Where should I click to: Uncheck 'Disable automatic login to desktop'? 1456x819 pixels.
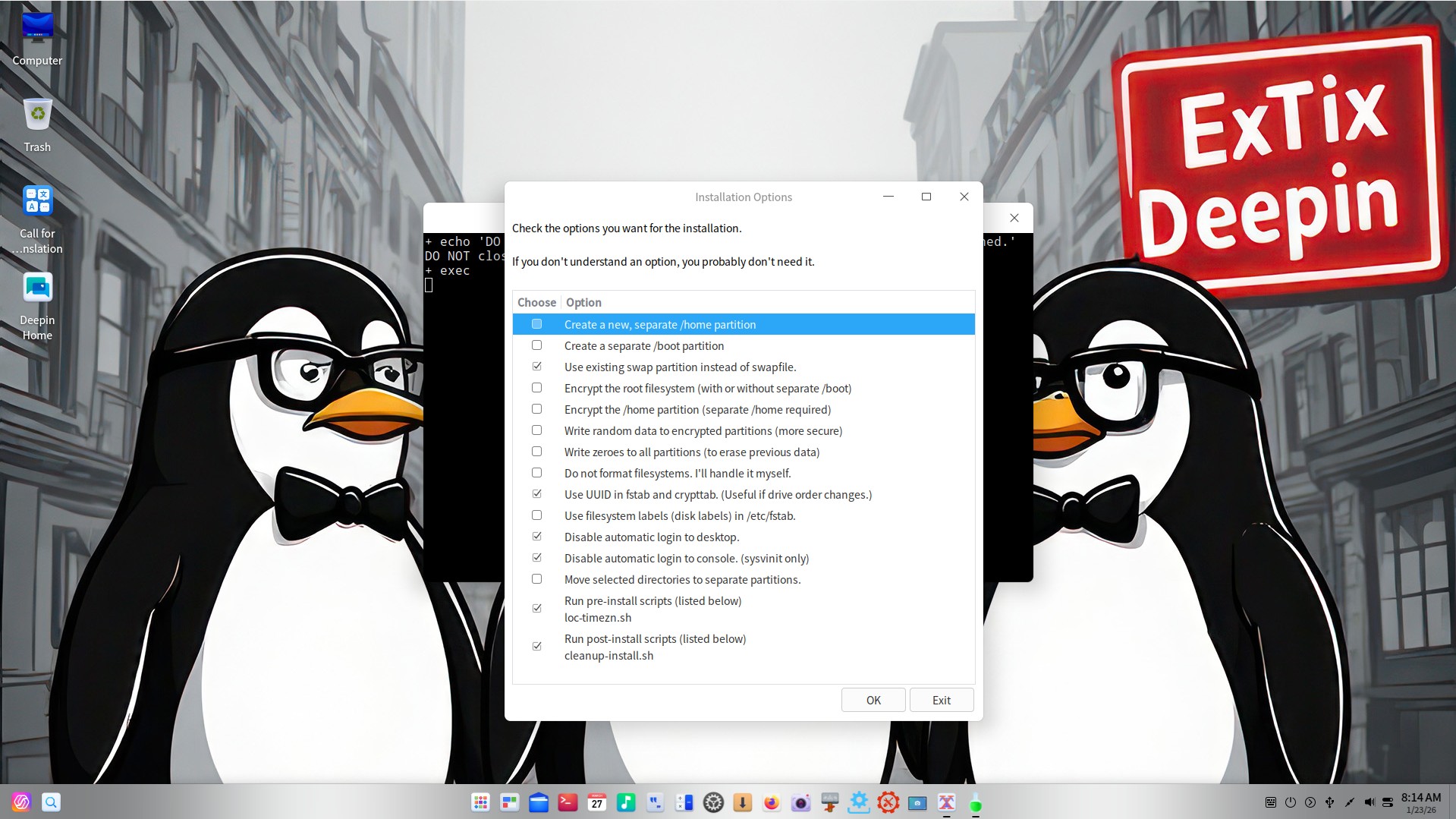point(537,537)
